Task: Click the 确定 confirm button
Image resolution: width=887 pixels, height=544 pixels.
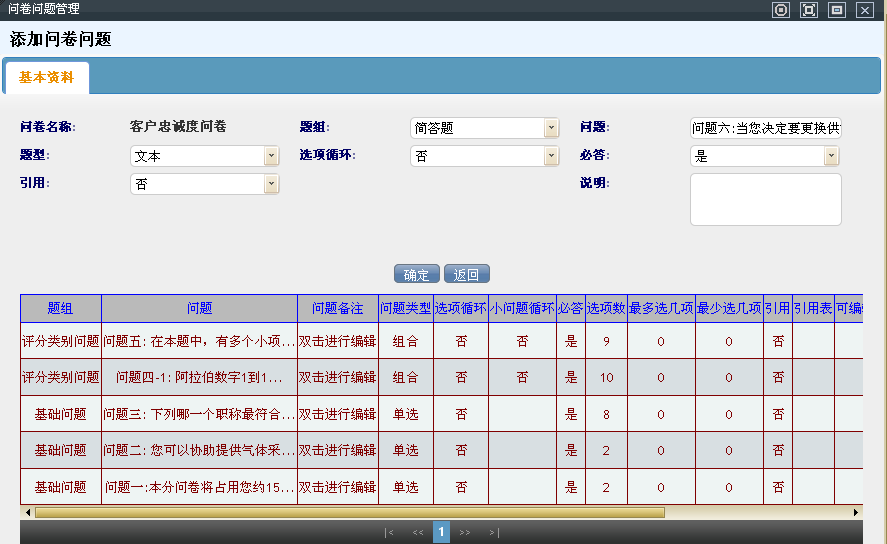Action: pyautogui.click(x=416, y=275)
